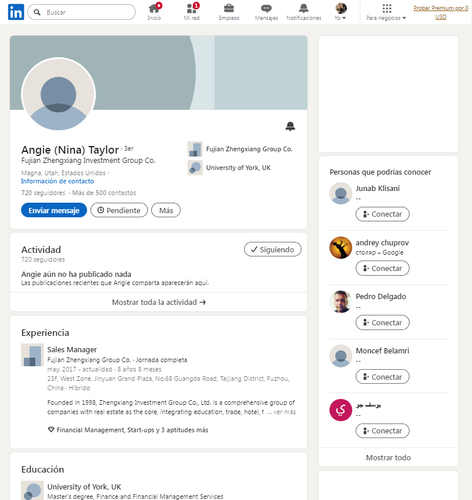This screenshot has height=500, width=472.
Task: Connect with Moncef Belamri
Action: click(x=382, y=377)
